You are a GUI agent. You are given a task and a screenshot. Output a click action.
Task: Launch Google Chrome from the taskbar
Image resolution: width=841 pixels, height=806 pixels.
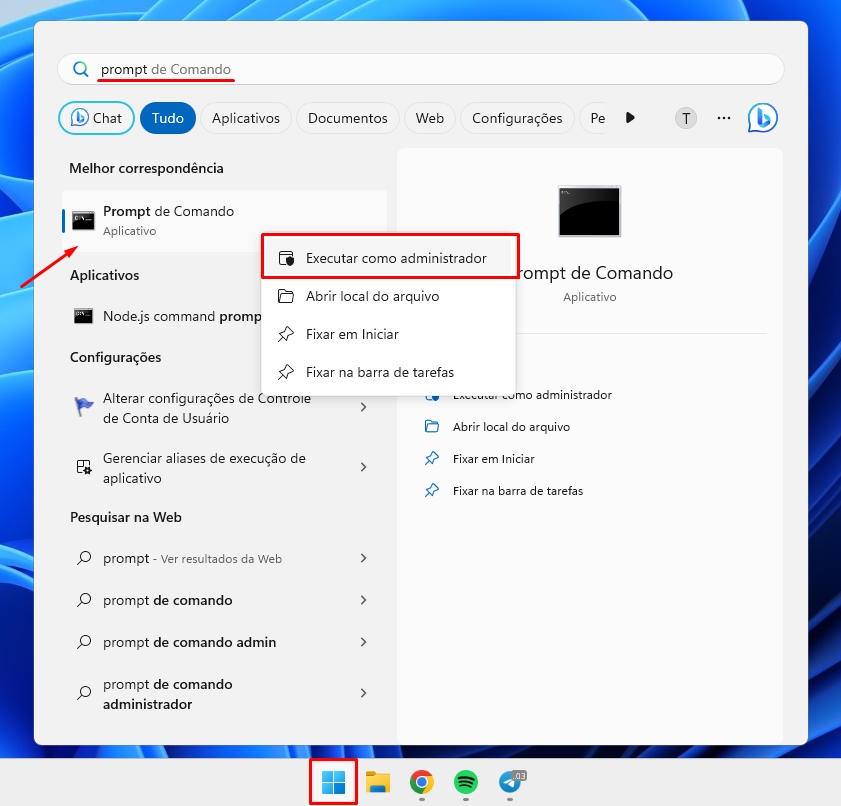(421, 782)
